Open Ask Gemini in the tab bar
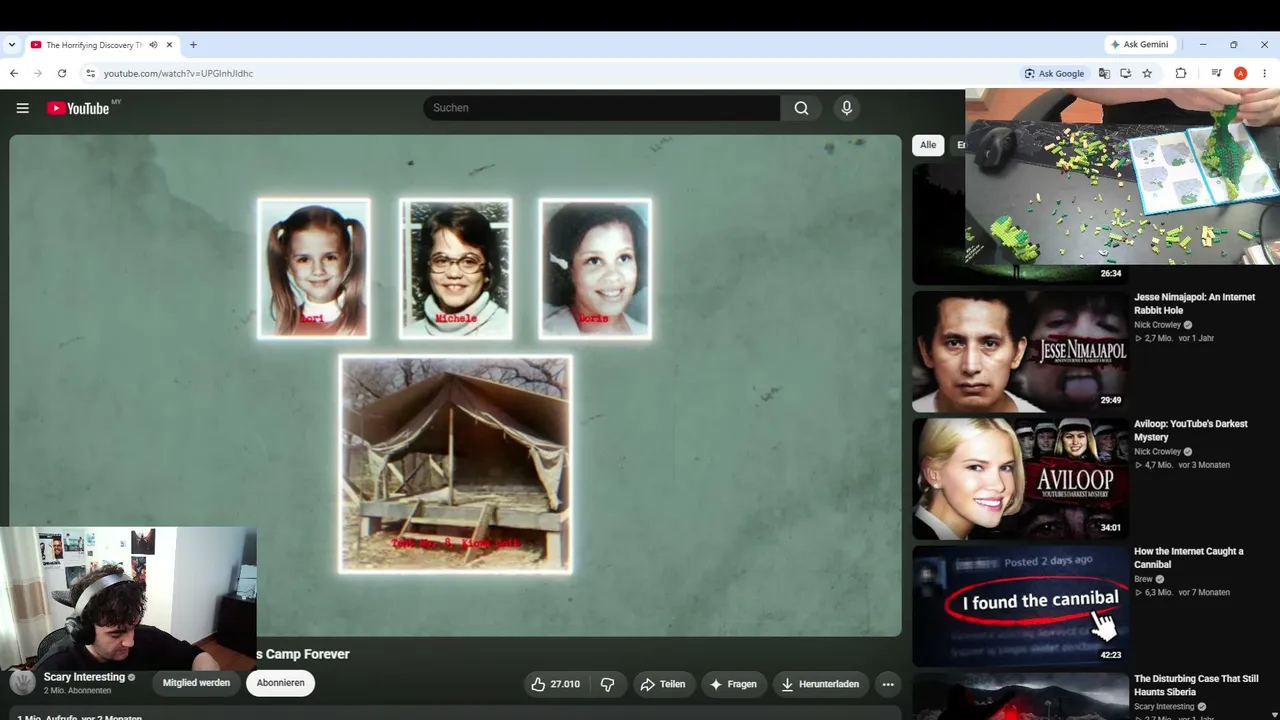Viewport: 1280px width, 720px height. (1139, 45)
